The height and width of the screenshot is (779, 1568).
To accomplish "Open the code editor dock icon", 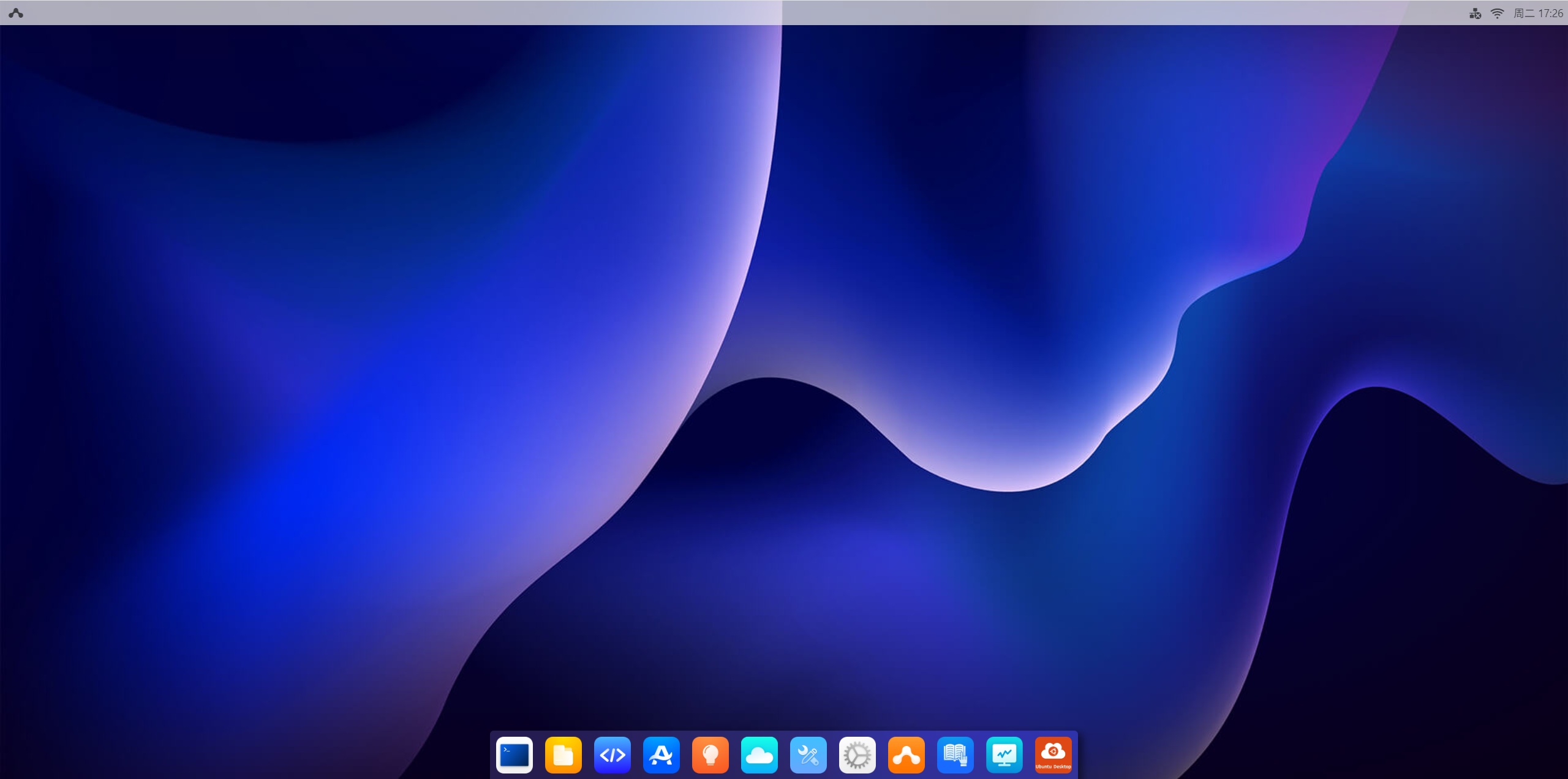I will coord(612,755).
